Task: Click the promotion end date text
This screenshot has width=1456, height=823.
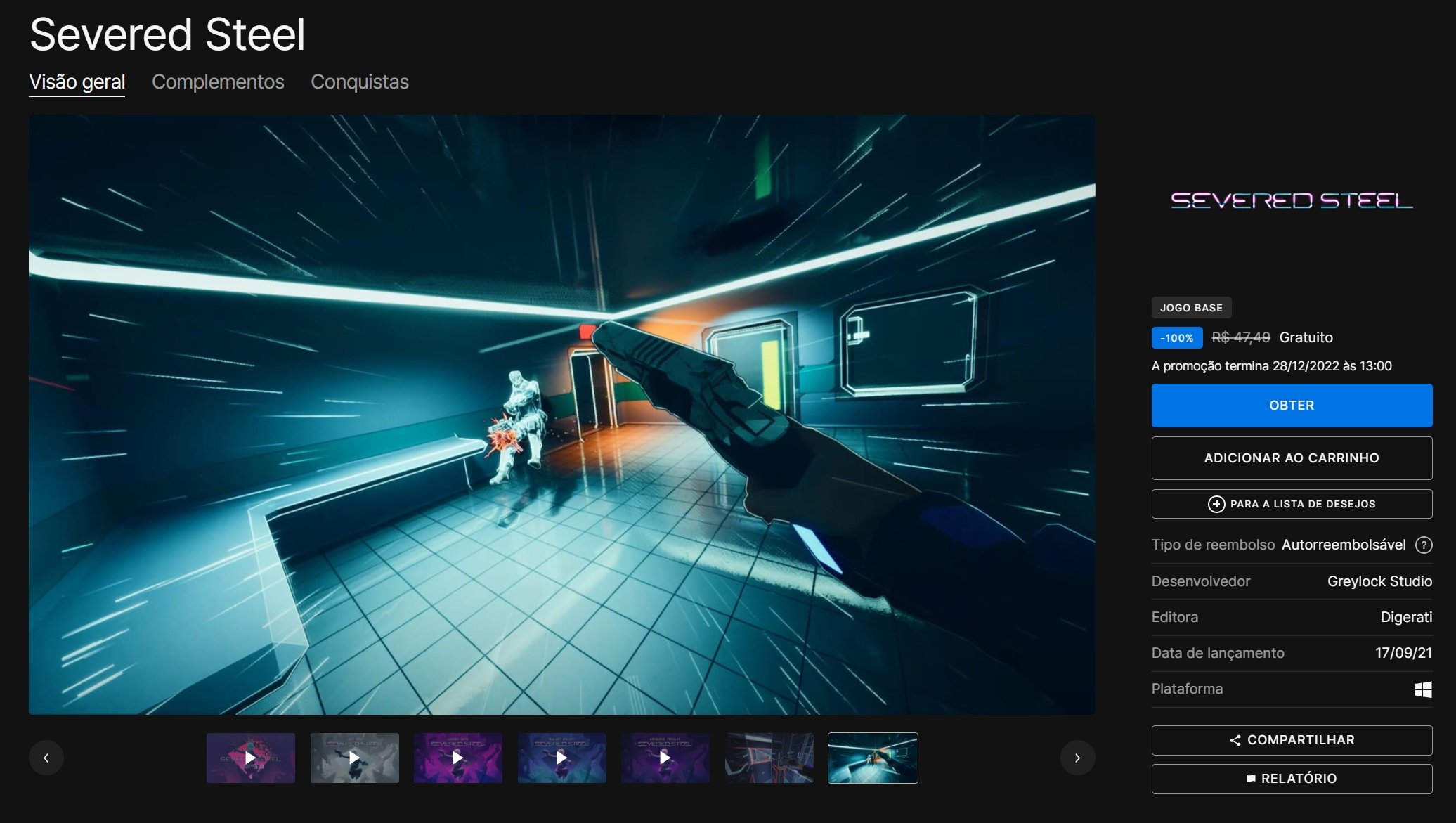Action: point(1271,366)
